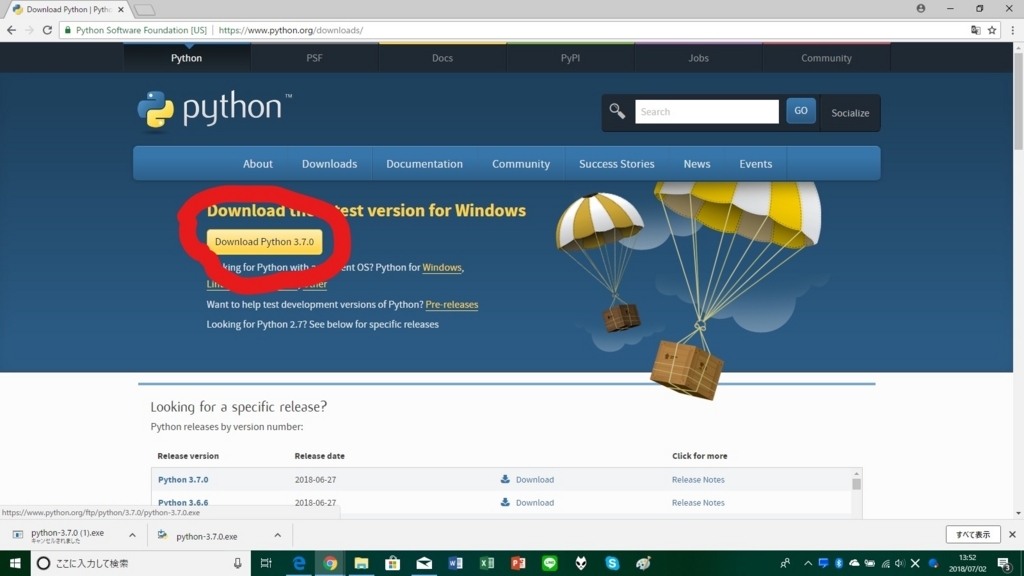Toggle Bluetooth in the system tray
This screenshot has width=1024, height=576.
(838, 563)
